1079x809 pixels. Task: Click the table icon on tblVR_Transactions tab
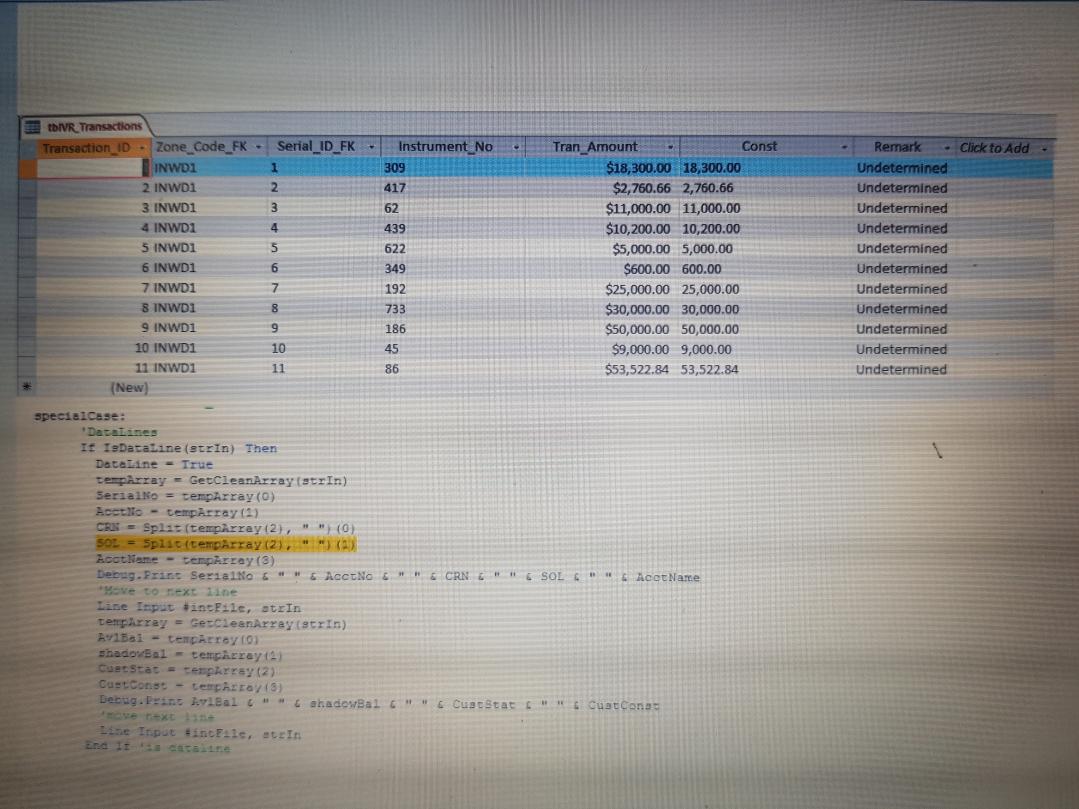pos(32,127)
